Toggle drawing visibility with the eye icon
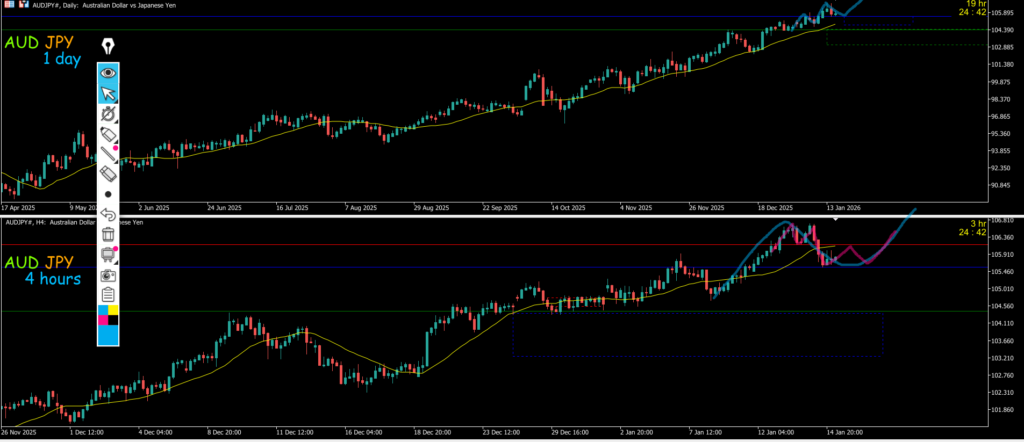The width and height of the screenshot is (1024, 442). [x=108, y=73]
